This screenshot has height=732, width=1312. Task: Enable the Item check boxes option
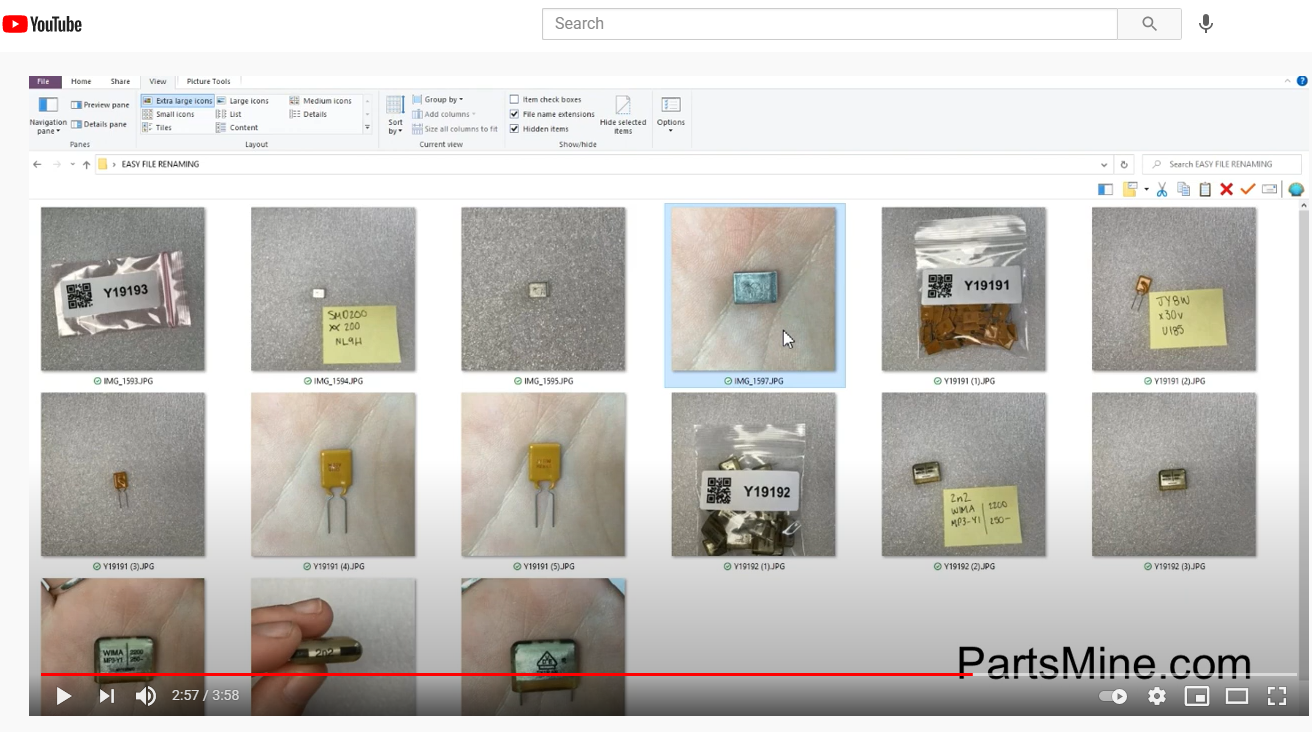coord(514,99)
